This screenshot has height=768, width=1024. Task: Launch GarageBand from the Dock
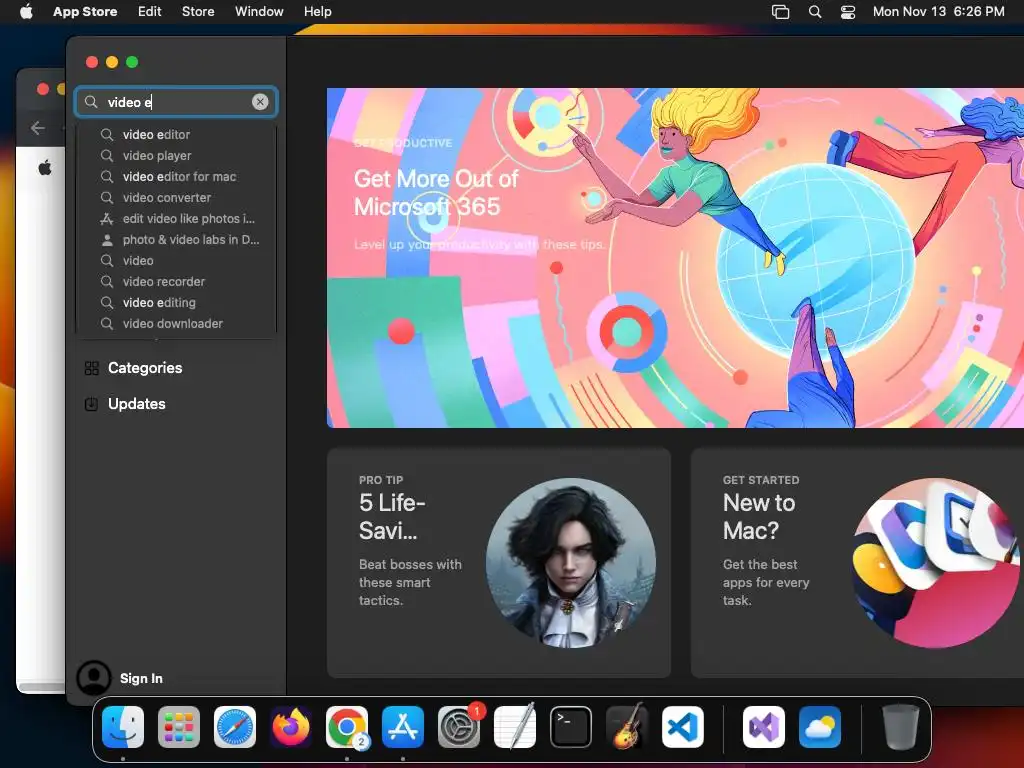click(x=627, y=727)
